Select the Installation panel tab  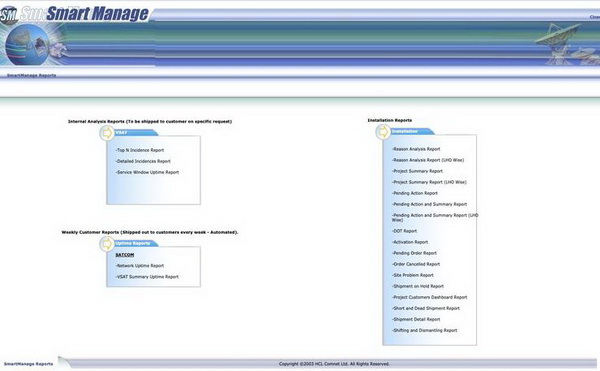click(x=412, y=132)
